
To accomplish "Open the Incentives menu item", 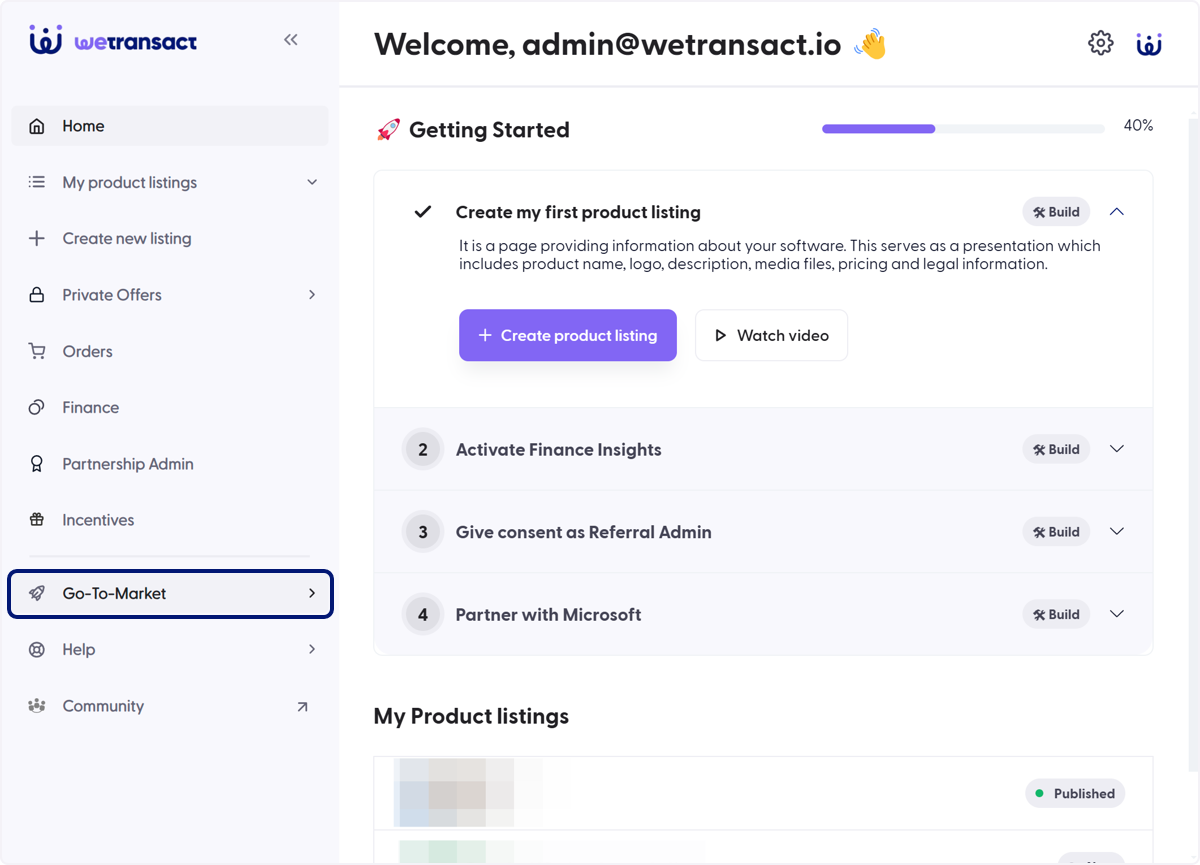I will 170,520.
